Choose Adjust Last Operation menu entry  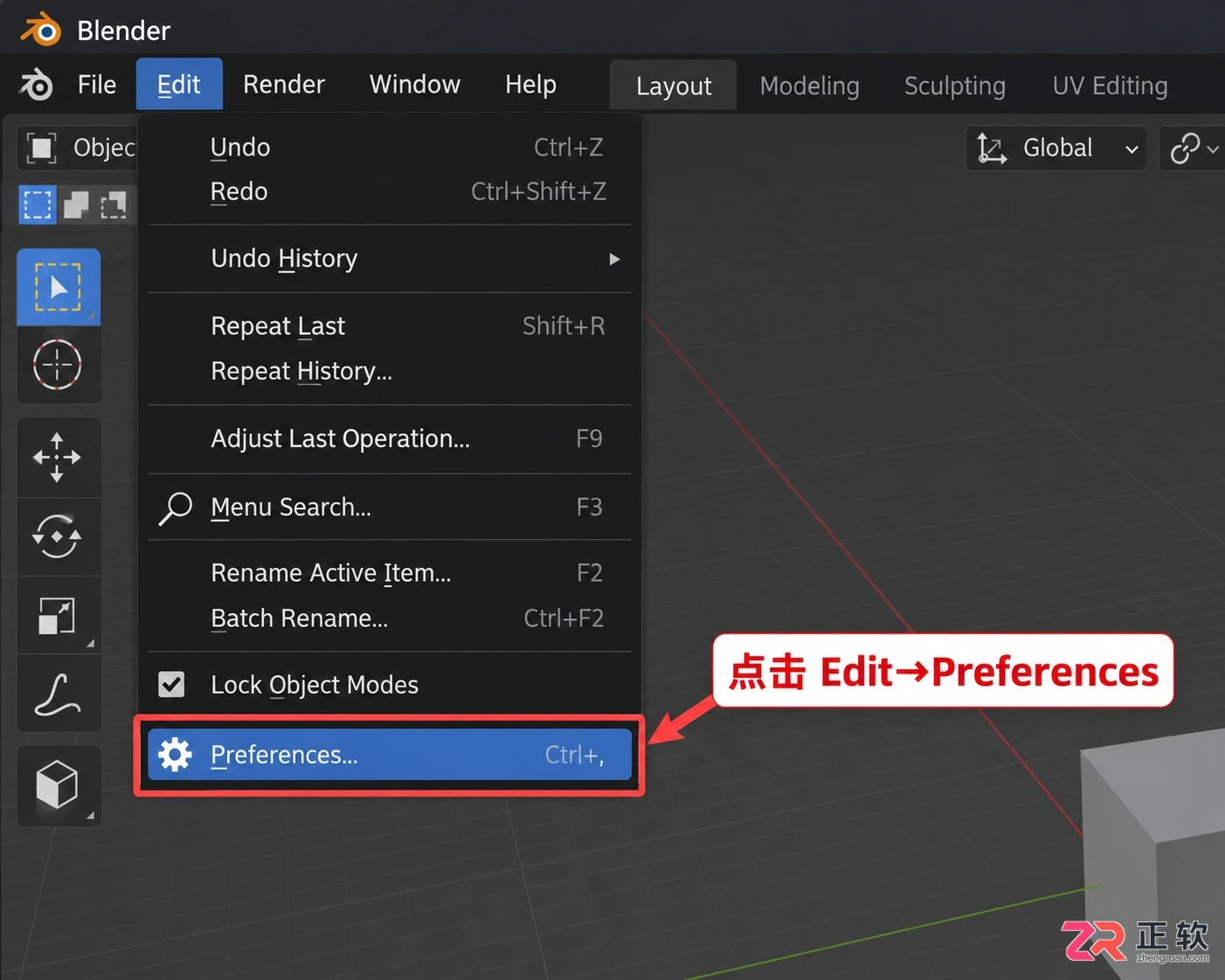pos(390,438)
